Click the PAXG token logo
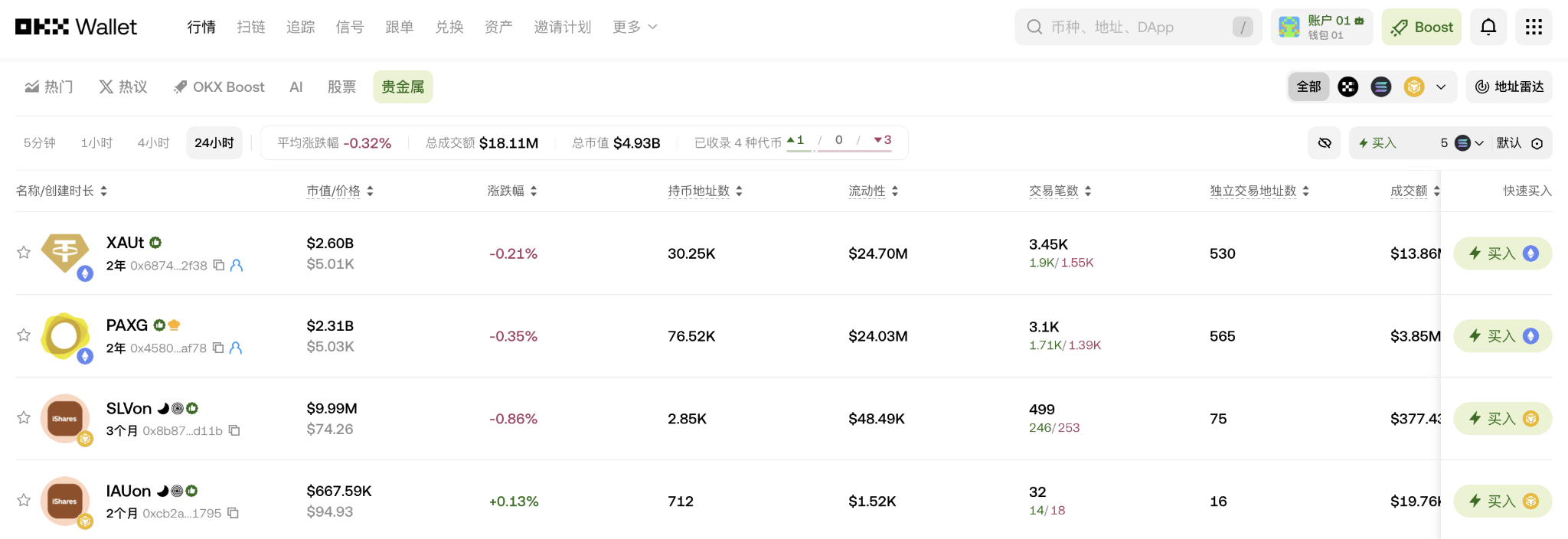 coord(64,336)
